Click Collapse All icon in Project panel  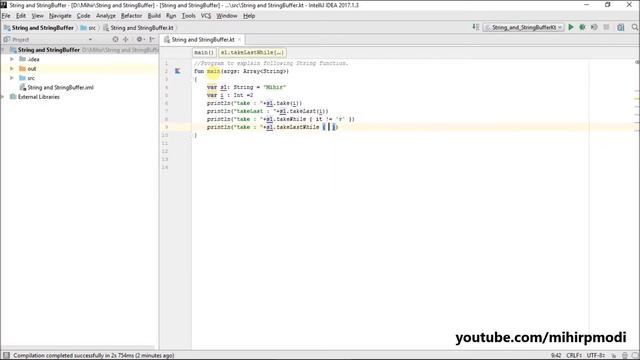pos(126,39)
